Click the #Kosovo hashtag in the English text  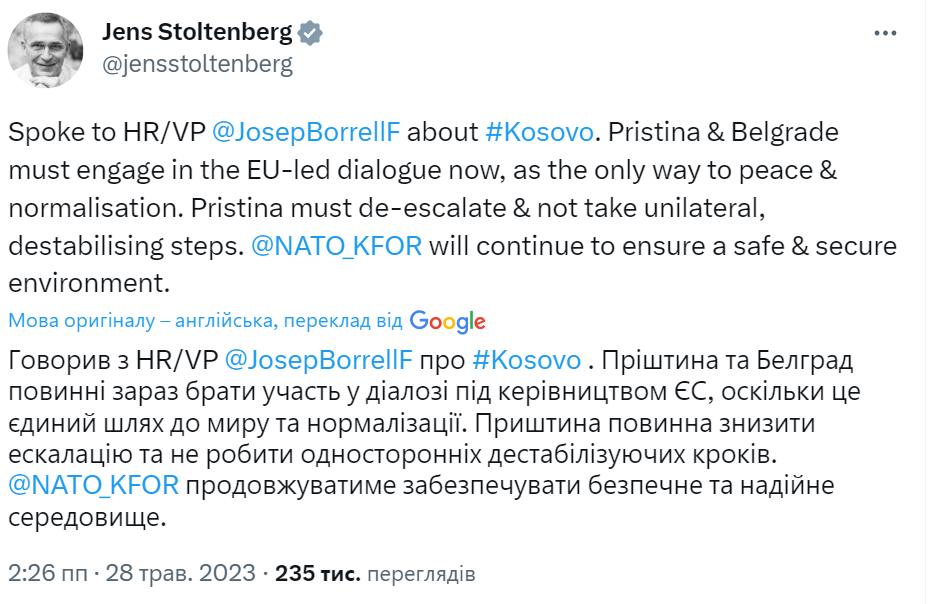pyautogui.click(x=539, y=131)
